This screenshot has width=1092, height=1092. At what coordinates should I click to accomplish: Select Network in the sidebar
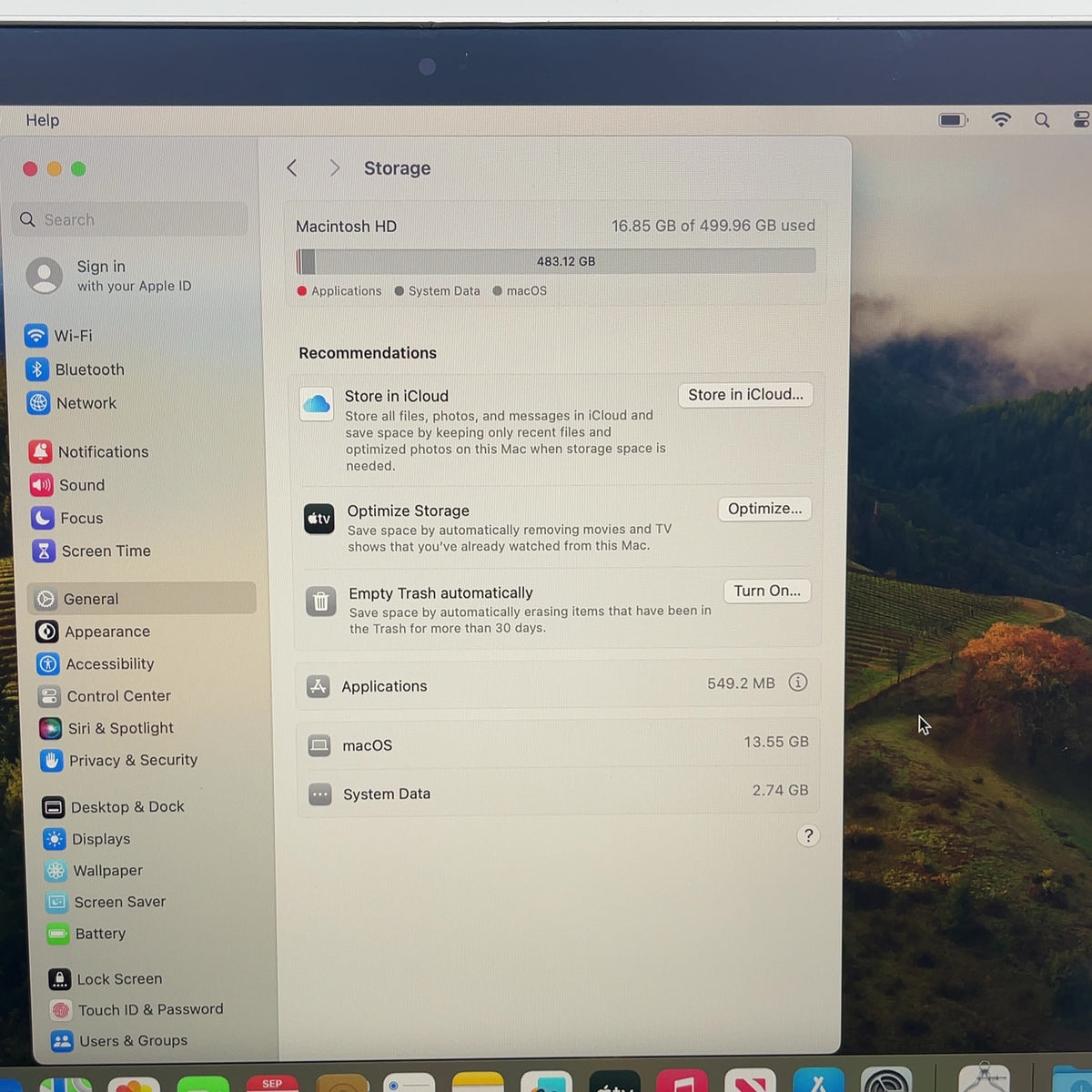tap(71, 403)
